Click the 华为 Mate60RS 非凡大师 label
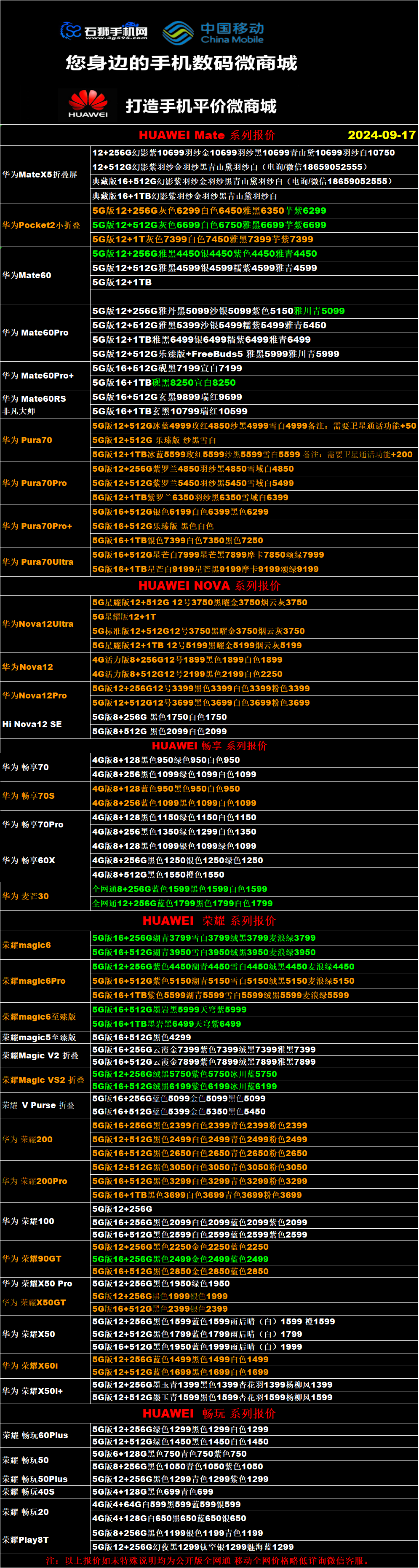Image resolution: width=419 pixels, height=1568 pixels. (x=34, y=404)
